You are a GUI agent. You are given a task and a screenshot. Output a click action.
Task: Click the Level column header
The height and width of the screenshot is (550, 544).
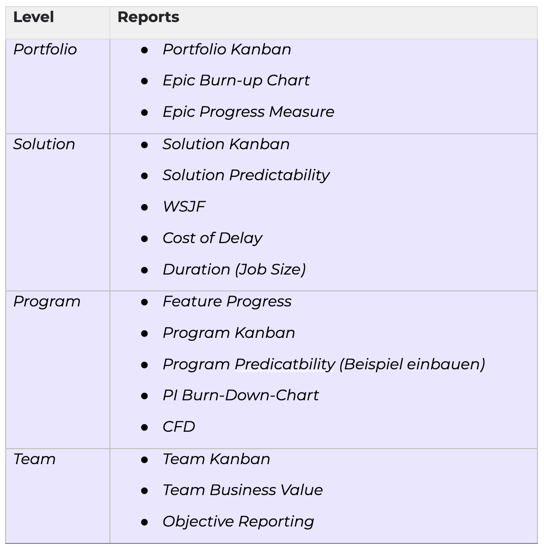tap(33, 17)
